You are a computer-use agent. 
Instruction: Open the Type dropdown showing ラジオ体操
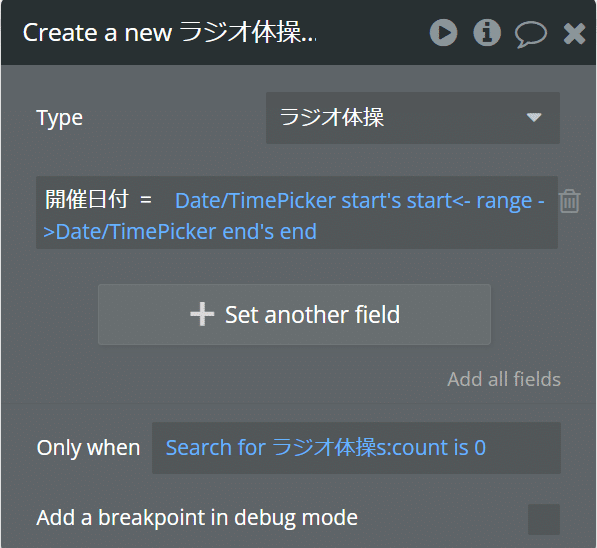(x=413, y=118)
